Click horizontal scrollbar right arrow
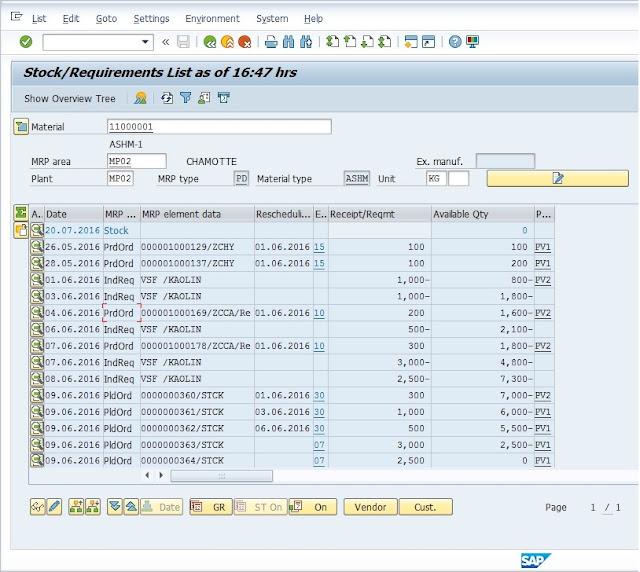The image size is (640, 572). tap(161, 475)
